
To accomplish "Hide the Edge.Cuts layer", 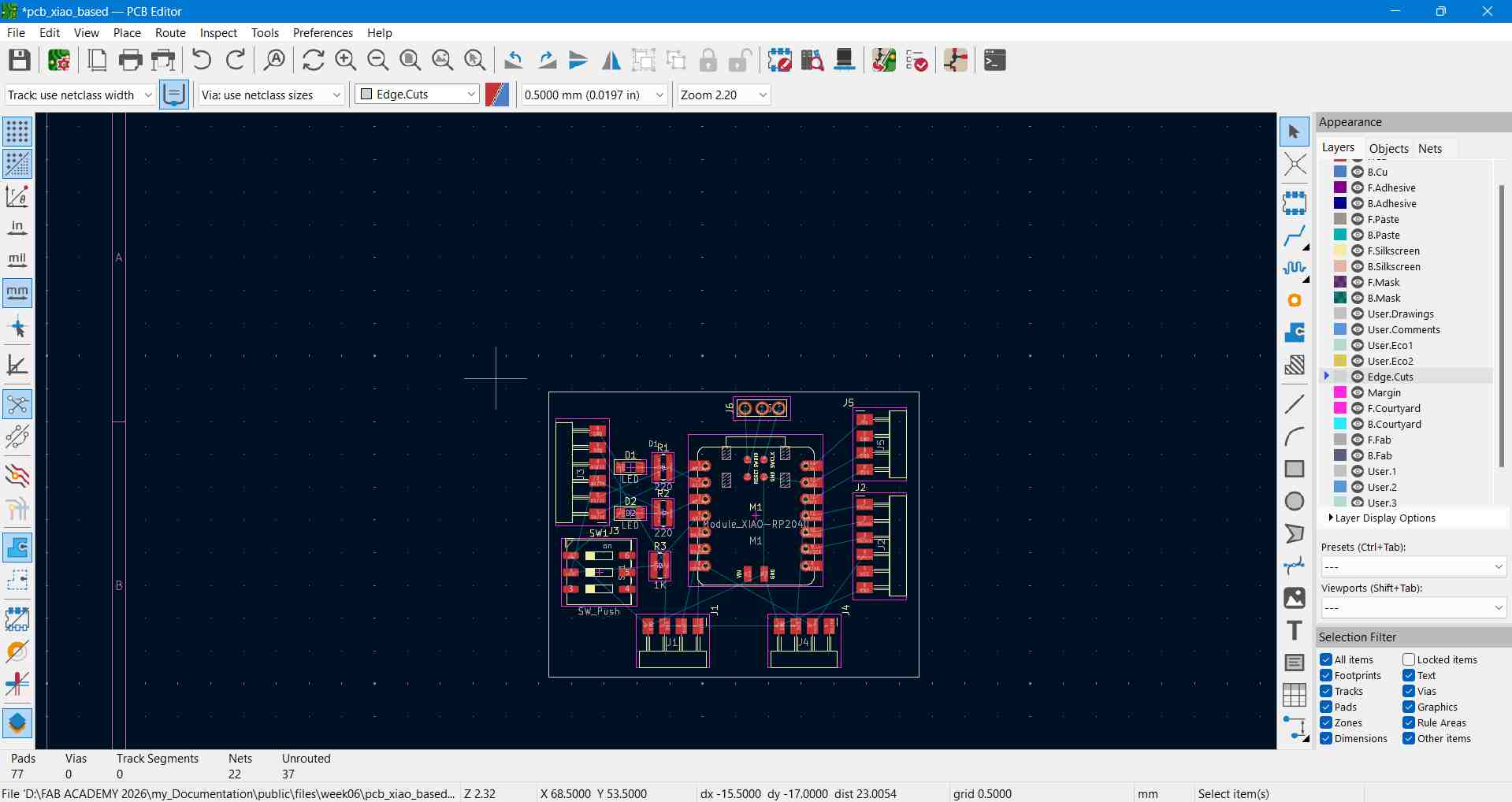I will [1357, 377].
